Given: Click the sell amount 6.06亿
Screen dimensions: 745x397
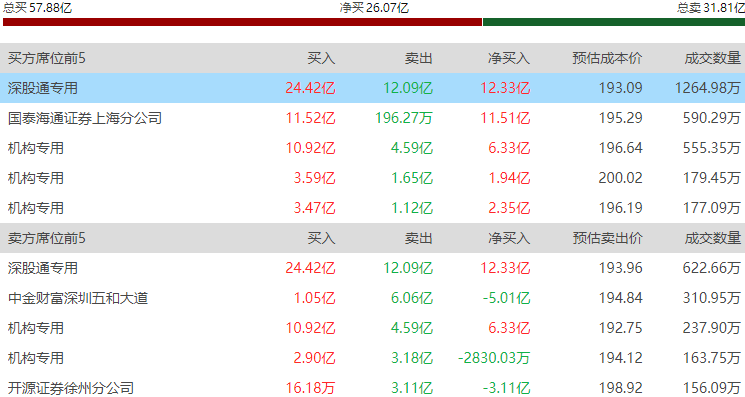Looking at the screenshot, I should point(412,298).
